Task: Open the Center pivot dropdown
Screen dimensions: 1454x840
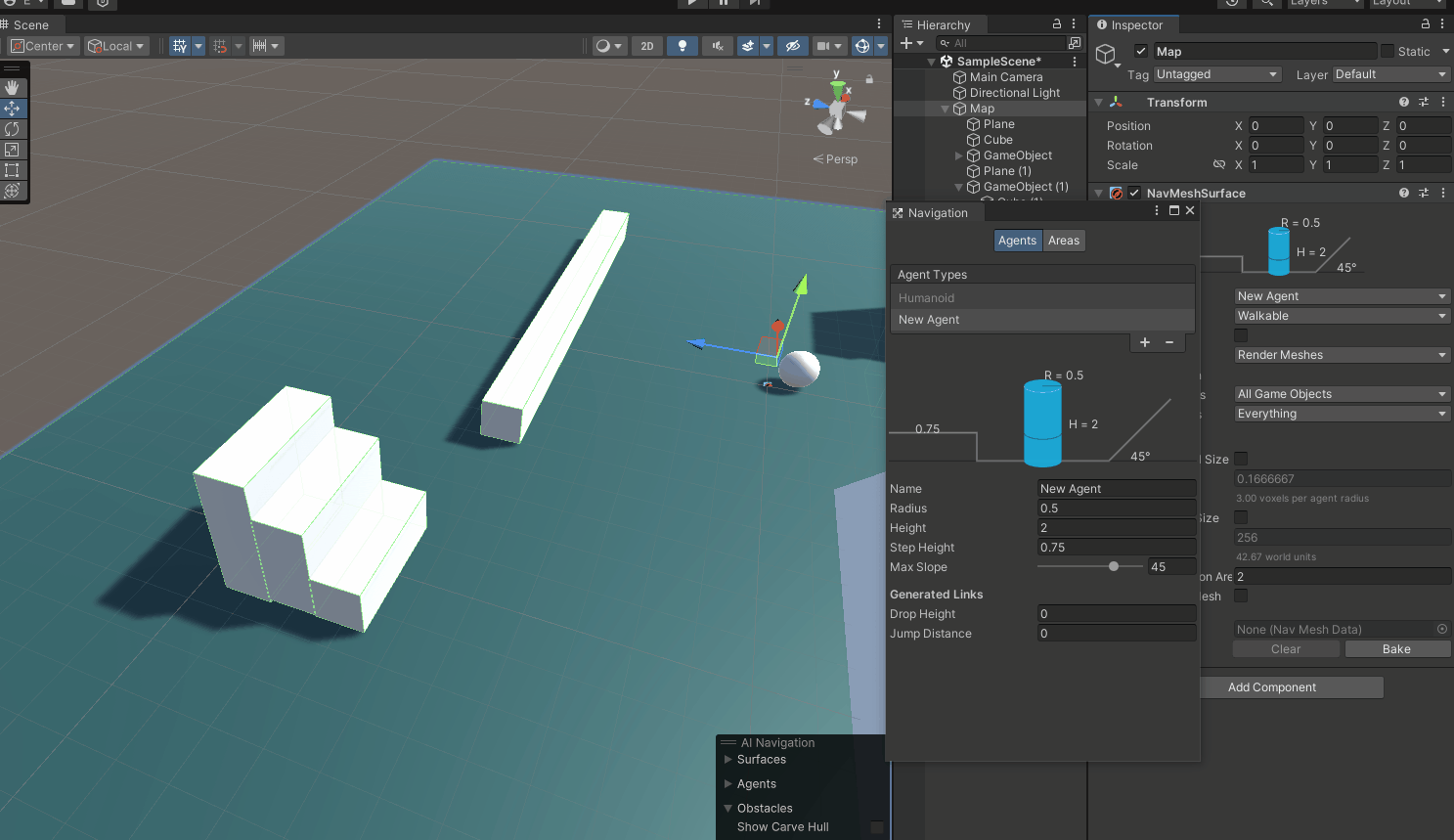Action: tap(43, 46)
